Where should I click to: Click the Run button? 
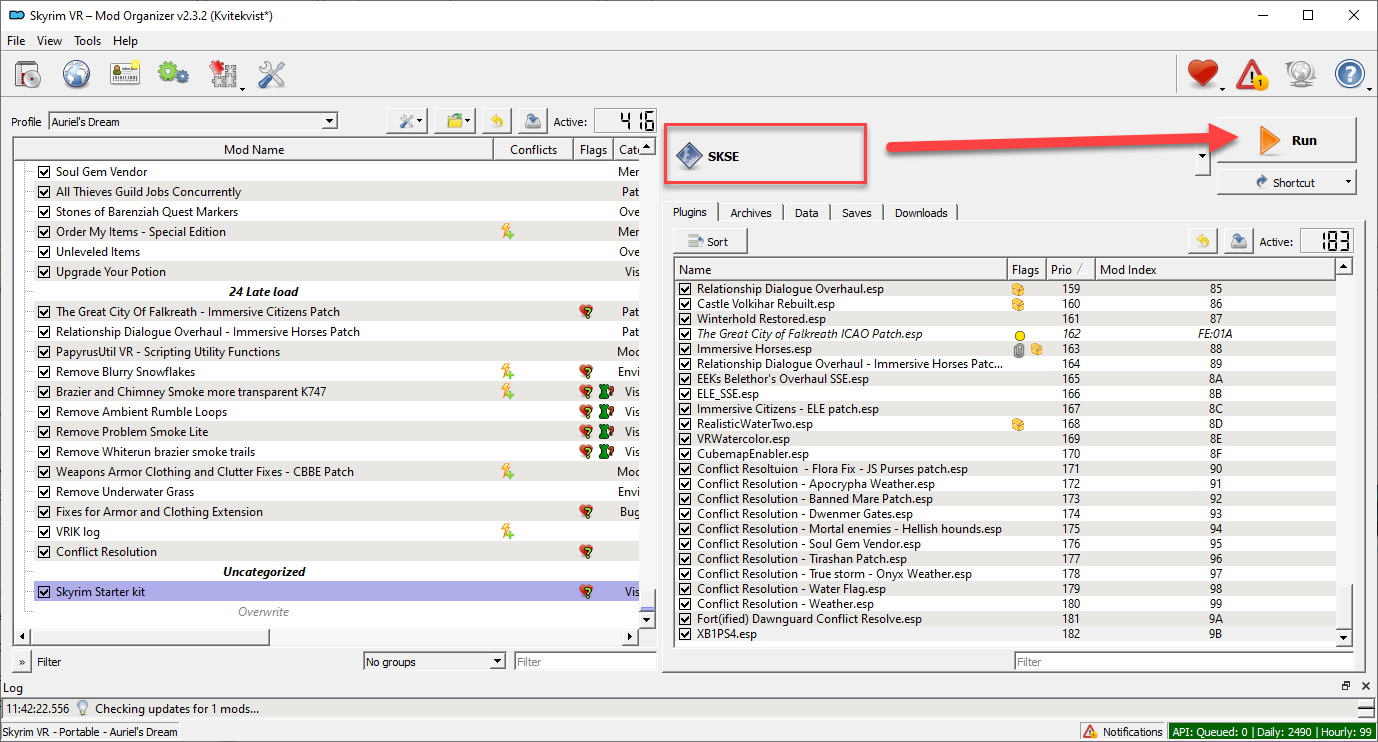(x=1287, y=140)
